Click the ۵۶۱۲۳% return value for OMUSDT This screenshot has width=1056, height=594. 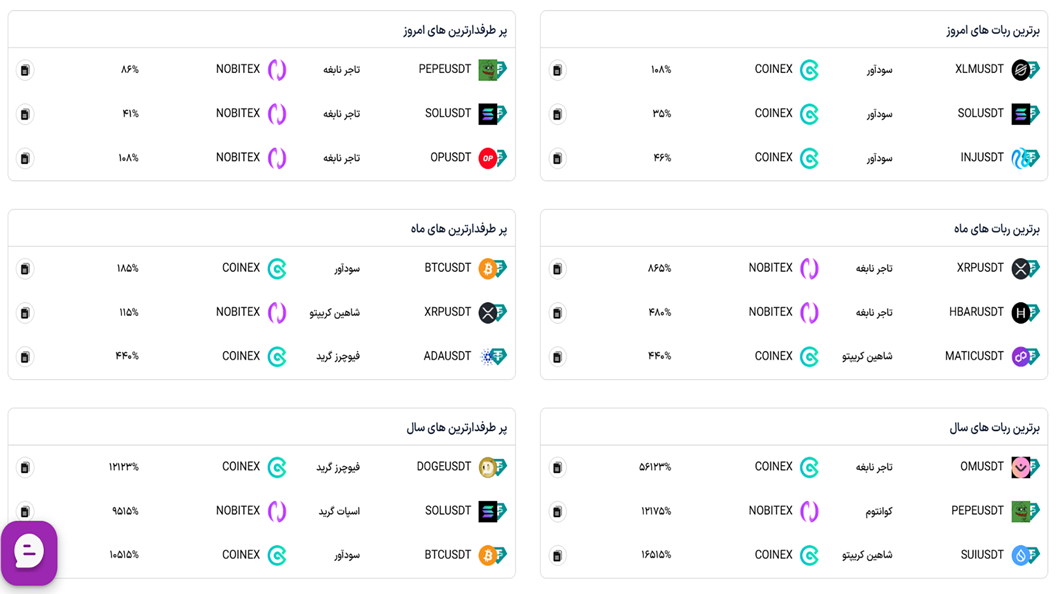coord(655,467)
